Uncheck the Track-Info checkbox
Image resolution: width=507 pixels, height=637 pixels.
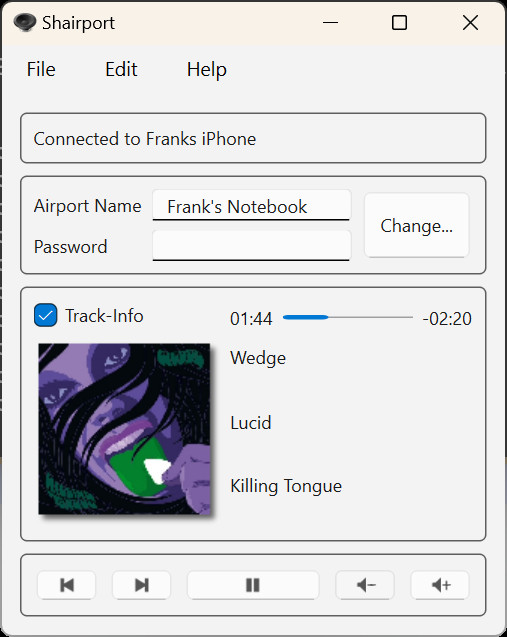[46, 315]
